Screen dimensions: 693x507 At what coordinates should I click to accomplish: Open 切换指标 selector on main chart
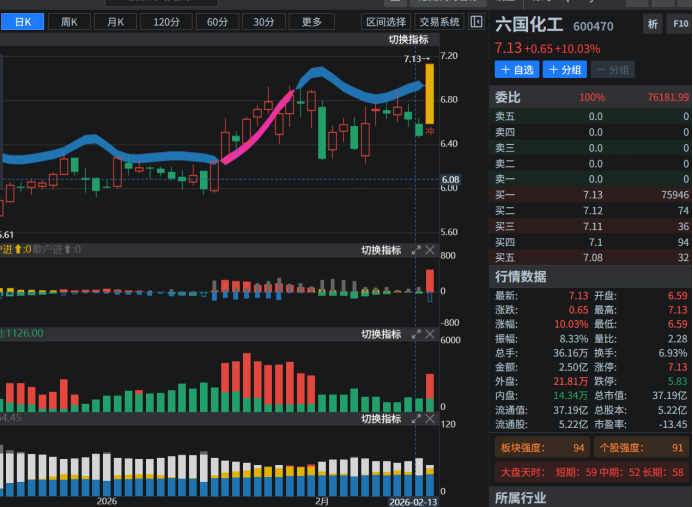(x=408, y=39)
